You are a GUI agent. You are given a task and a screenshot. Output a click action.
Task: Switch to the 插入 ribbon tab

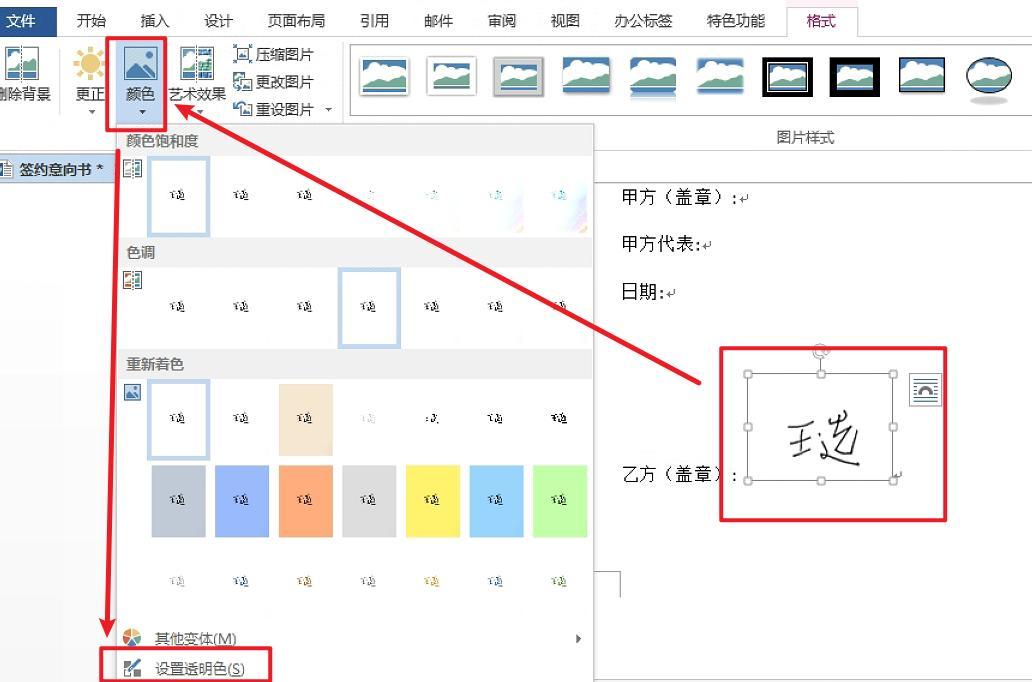[x=155, y=21]
